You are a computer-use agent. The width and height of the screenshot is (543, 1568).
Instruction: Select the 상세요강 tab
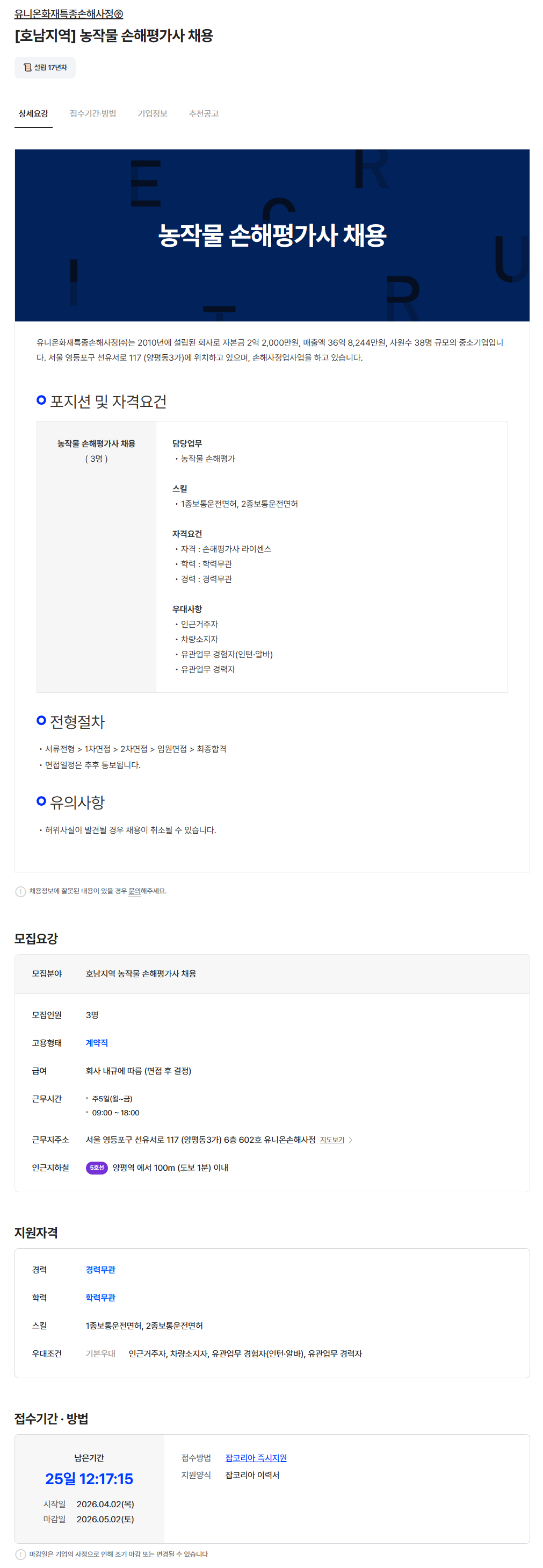33,114
